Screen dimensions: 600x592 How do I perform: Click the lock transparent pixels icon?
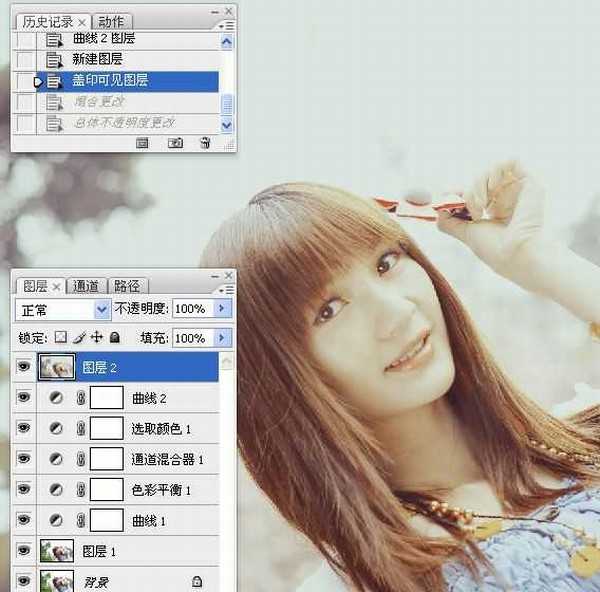(60, 339)
